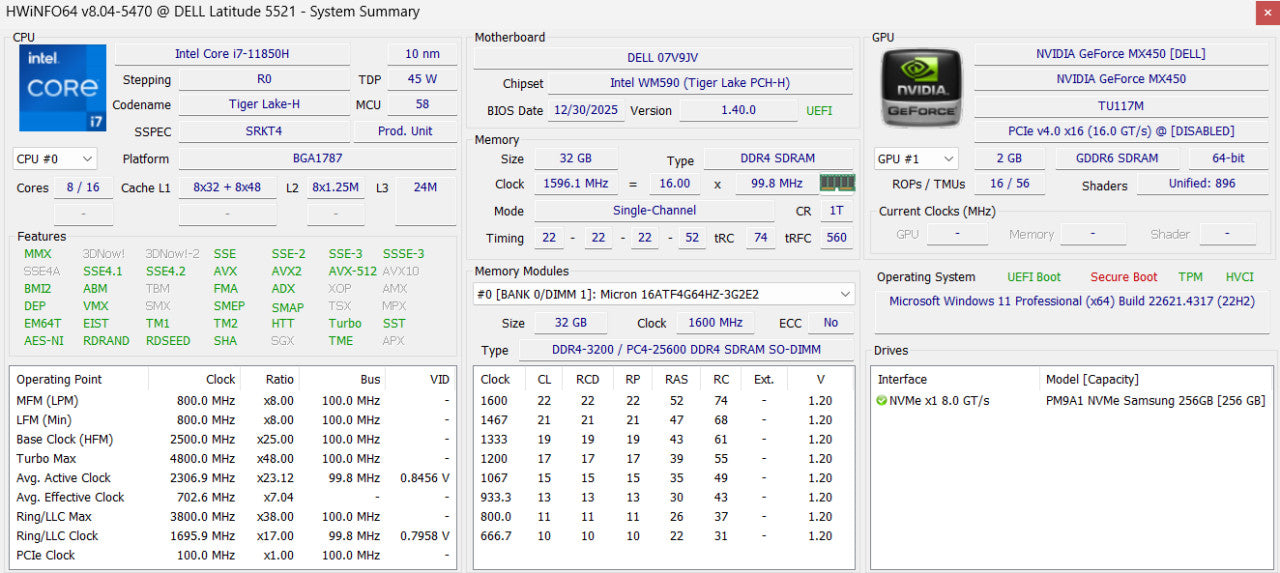
Task: Click the BGA1787 platform field
Action: [318, 159]
